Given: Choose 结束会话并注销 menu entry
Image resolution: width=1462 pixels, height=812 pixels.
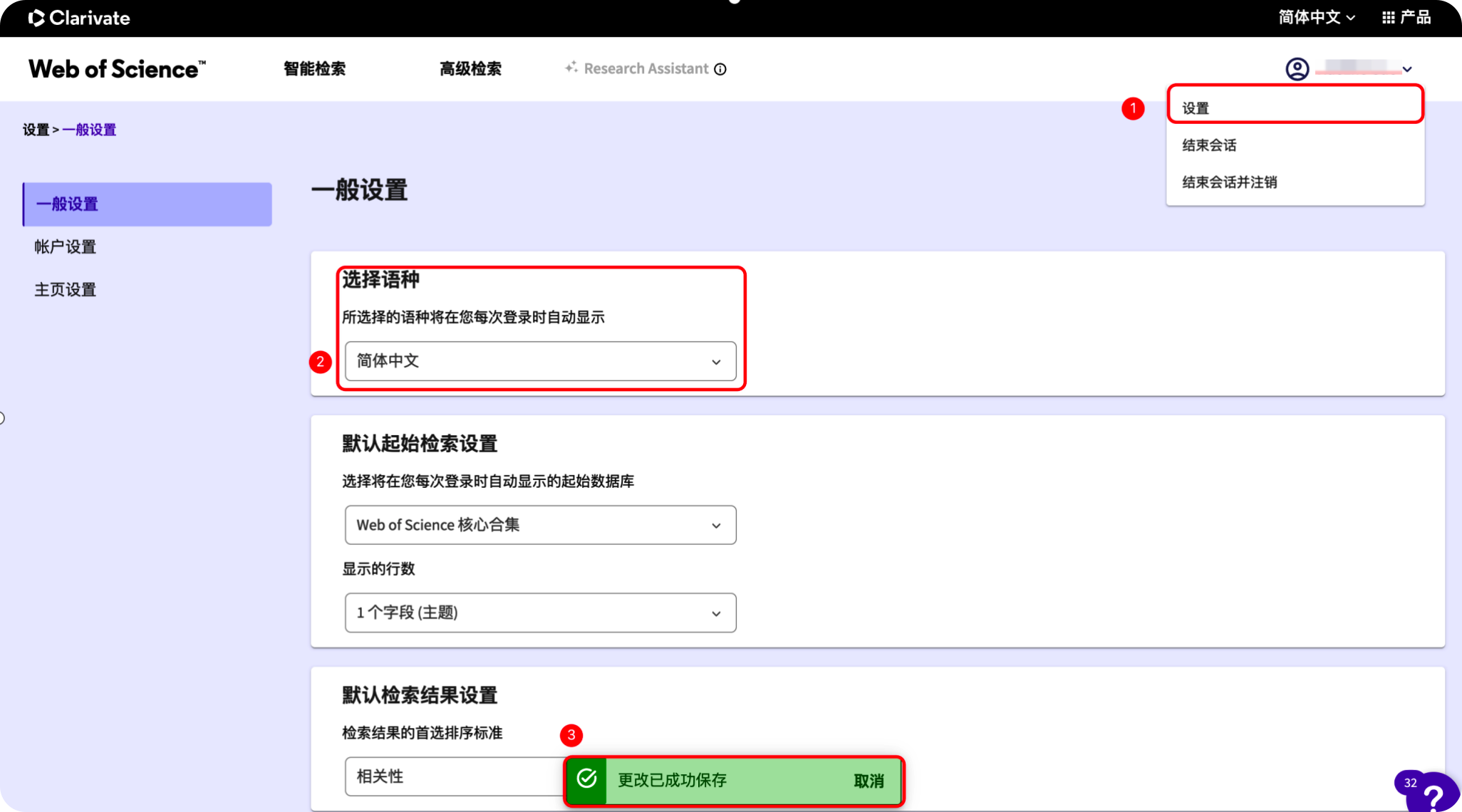Looking at the screenshot, I should click(x=1229, y=182).
